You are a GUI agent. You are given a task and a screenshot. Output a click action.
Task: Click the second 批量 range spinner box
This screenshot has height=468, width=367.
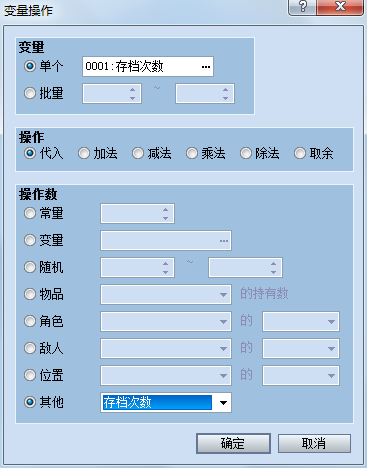pyautogui.click(x=205, y=94)
